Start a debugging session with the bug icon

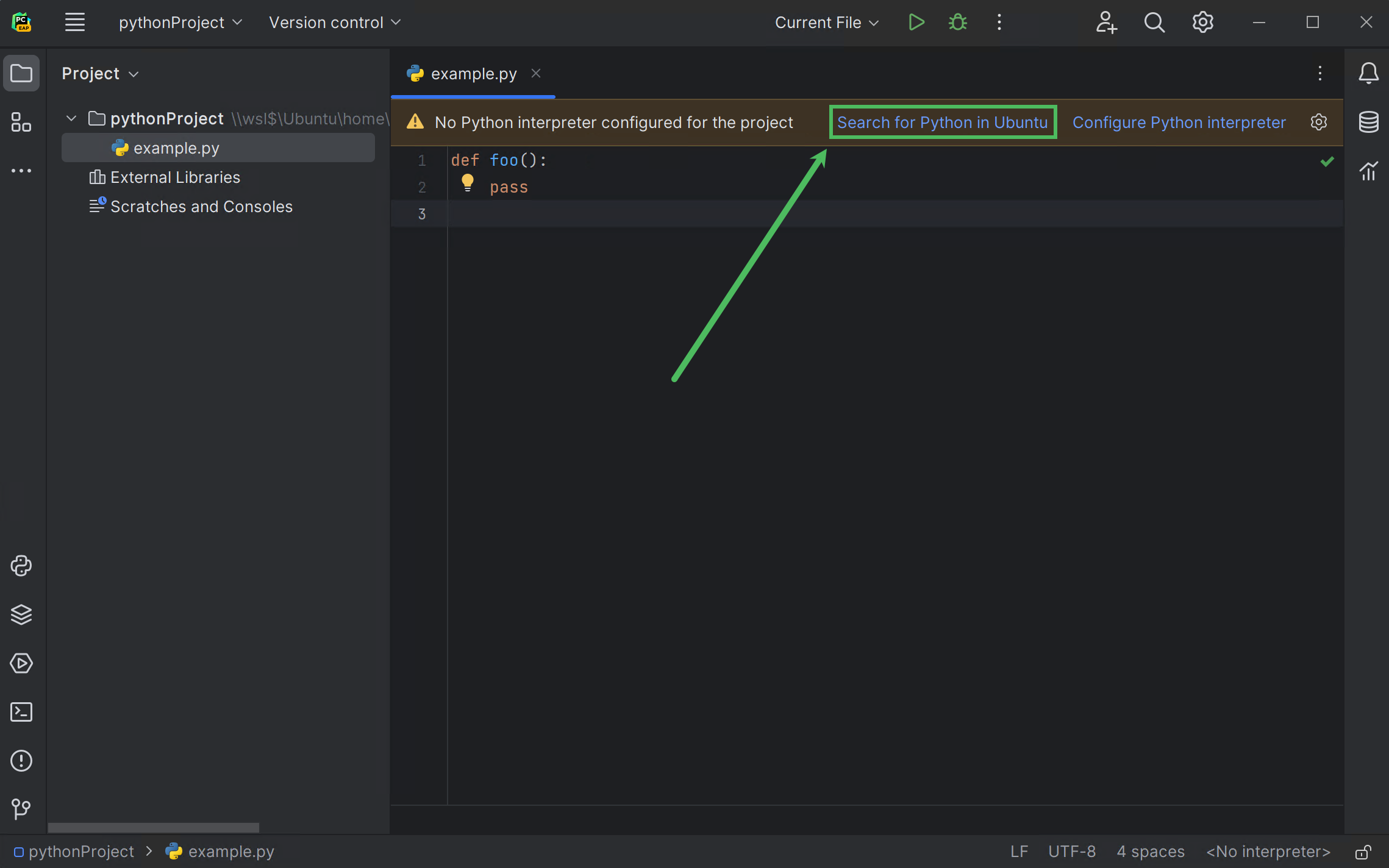(x=957, y=22)
